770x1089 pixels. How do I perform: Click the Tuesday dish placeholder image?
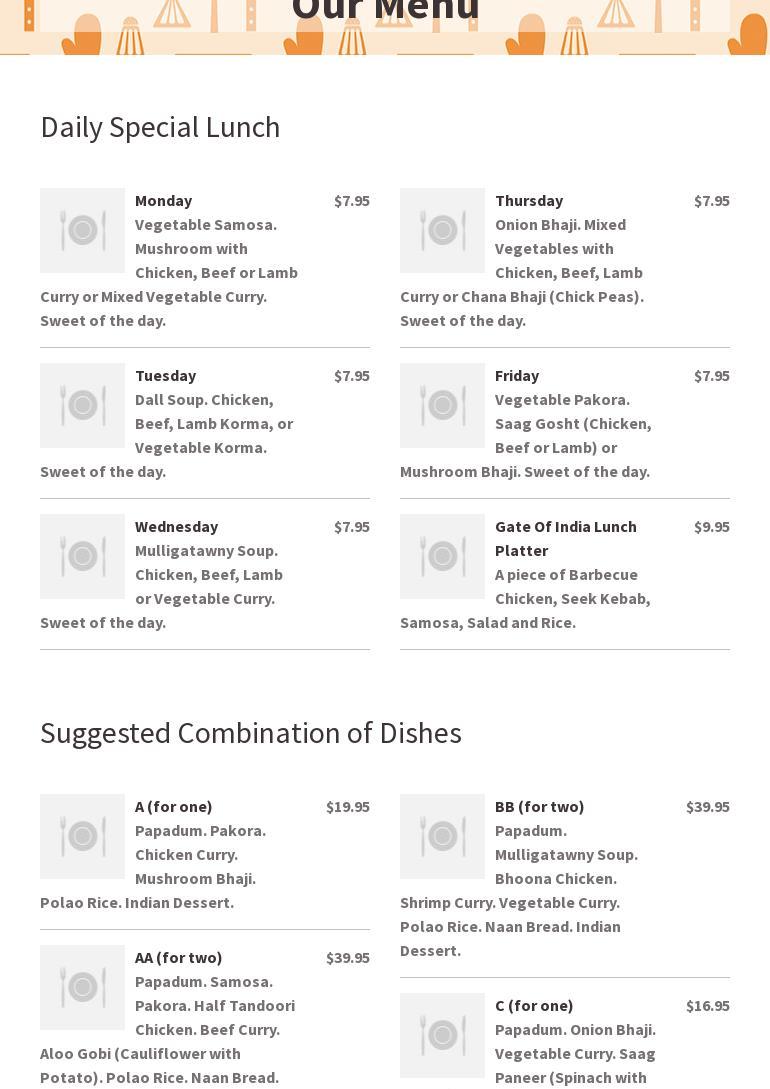(82, 405)
